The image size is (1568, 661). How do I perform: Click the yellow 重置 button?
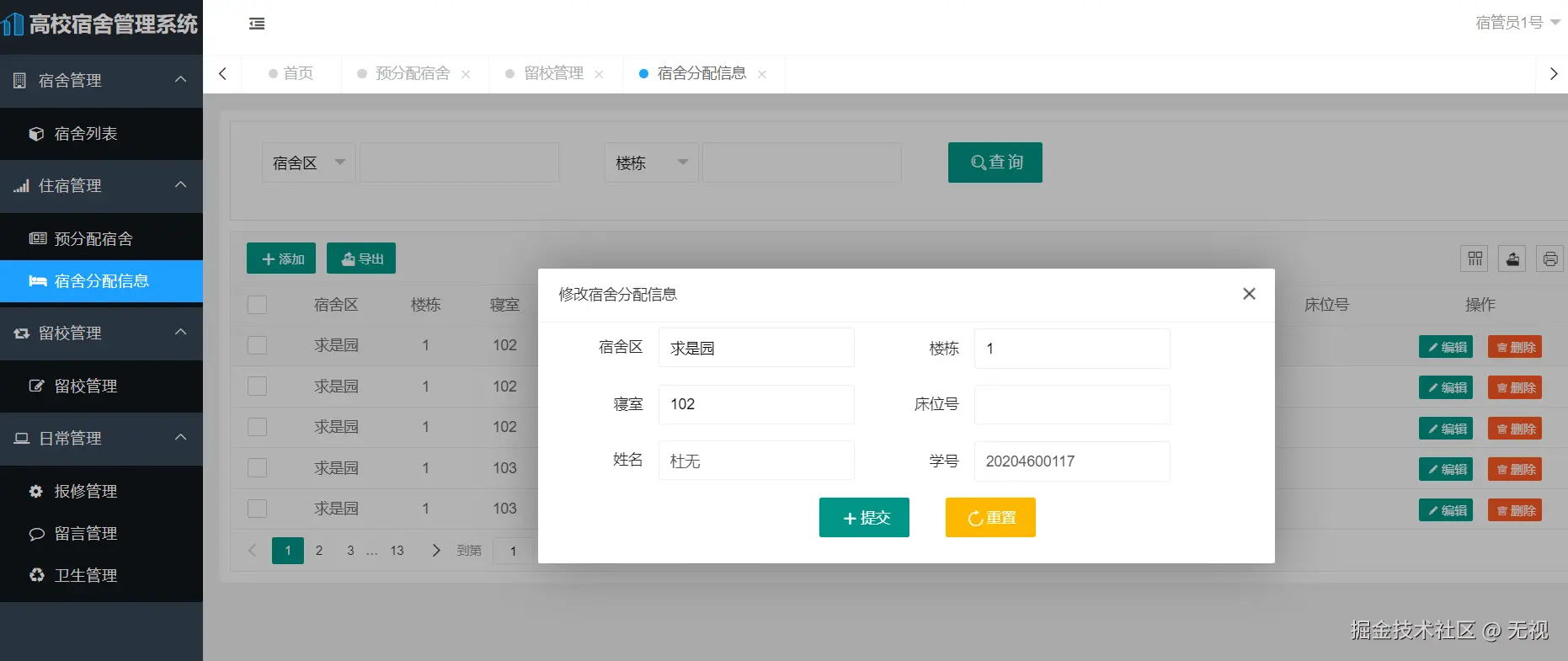[x=990, y=517]
